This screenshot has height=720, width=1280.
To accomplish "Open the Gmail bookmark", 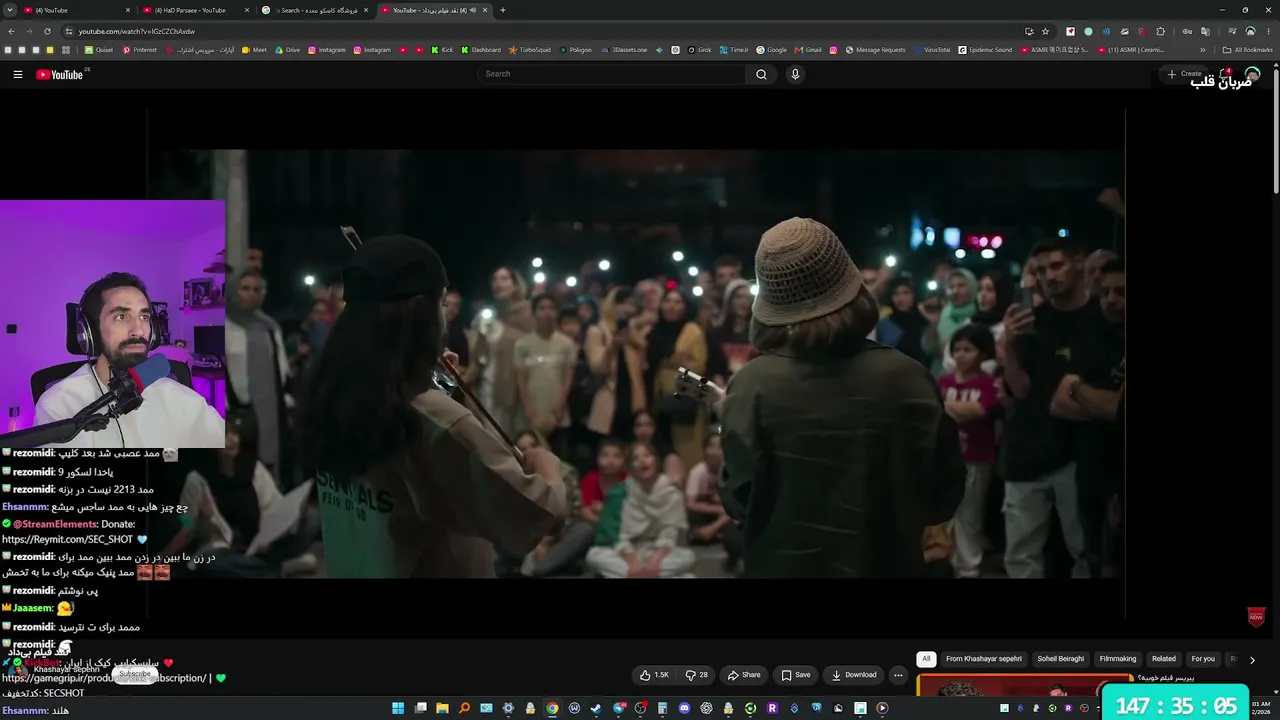I will (808, 50).
